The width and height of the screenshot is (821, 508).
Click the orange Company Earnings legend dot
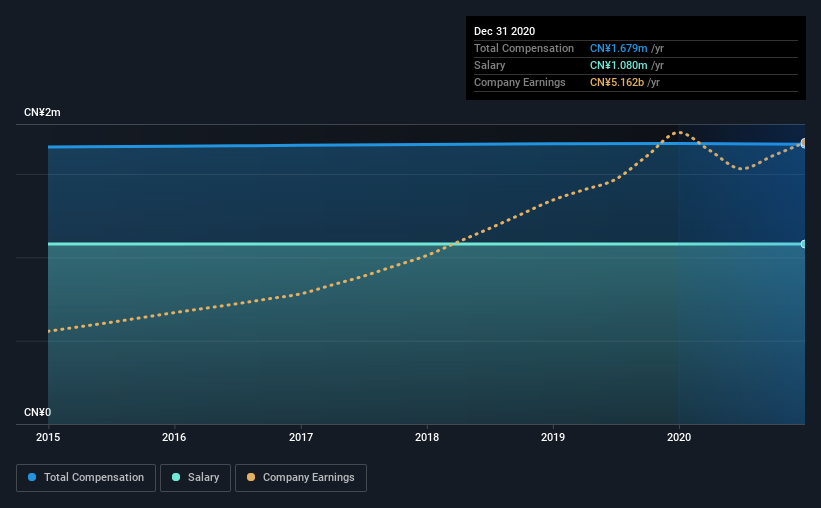251,477
